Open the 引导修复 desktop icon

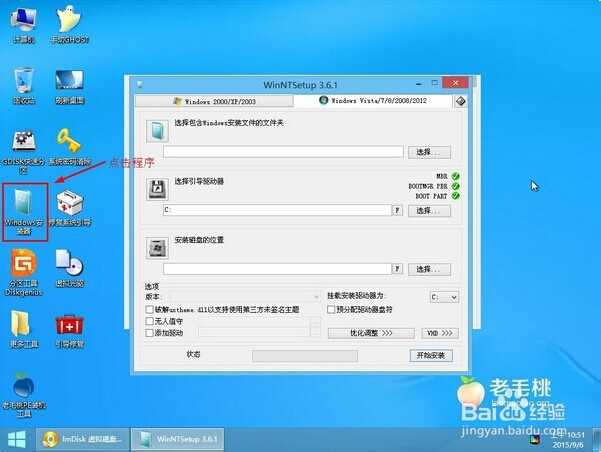tap(68, 330)
